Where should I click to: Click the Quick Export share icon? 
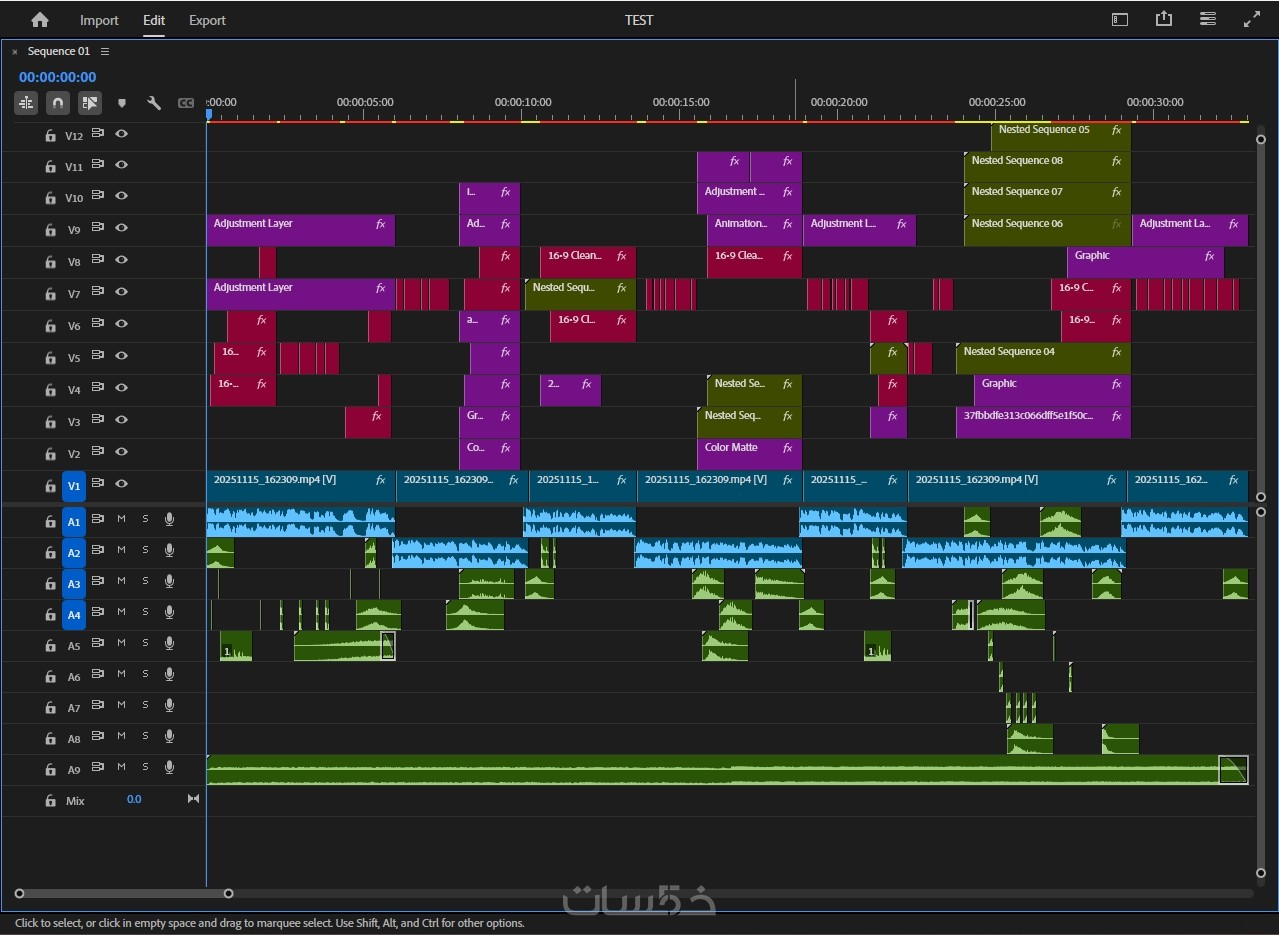pos(1164,19)
